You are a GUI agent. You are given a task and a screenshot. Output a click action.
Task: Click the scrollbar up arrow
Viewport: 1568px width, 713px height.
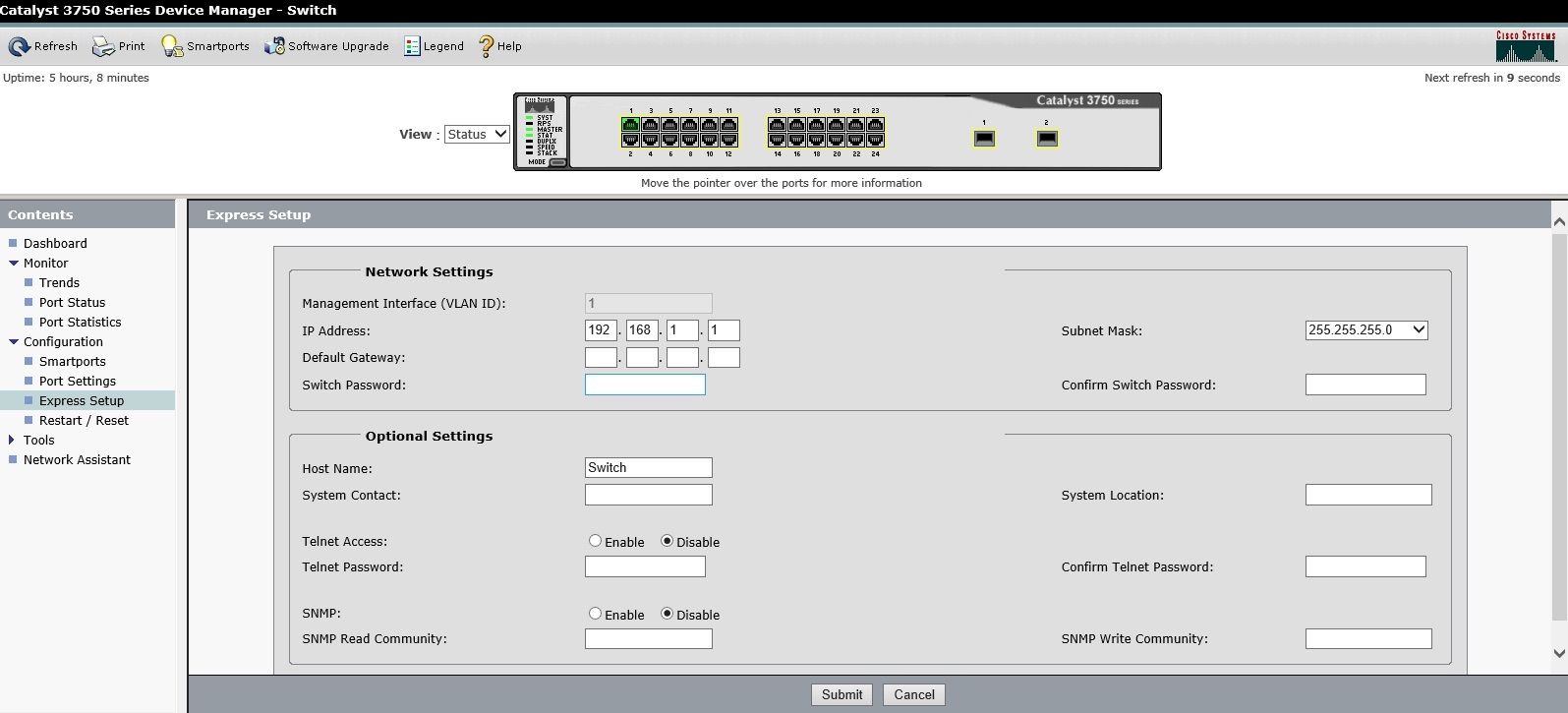pos(1559,221)
